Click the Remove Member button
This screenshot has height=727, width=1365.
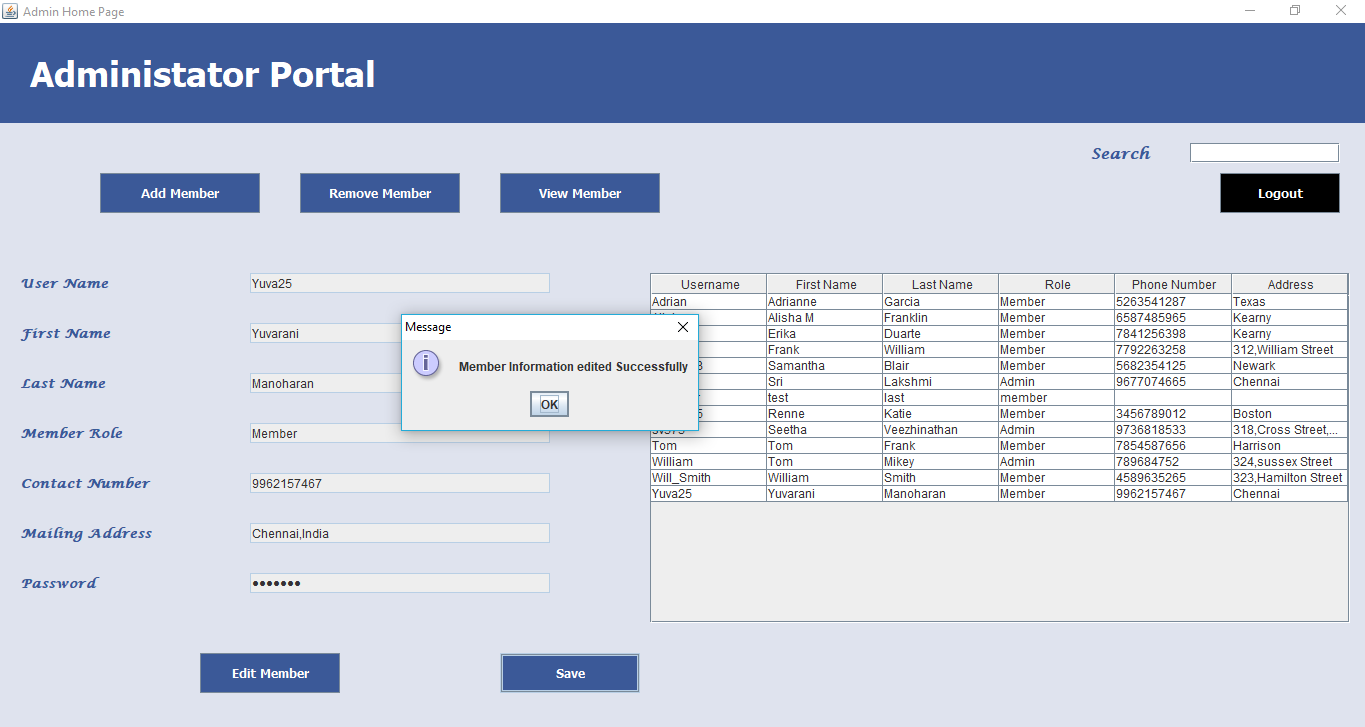[380, 193]
